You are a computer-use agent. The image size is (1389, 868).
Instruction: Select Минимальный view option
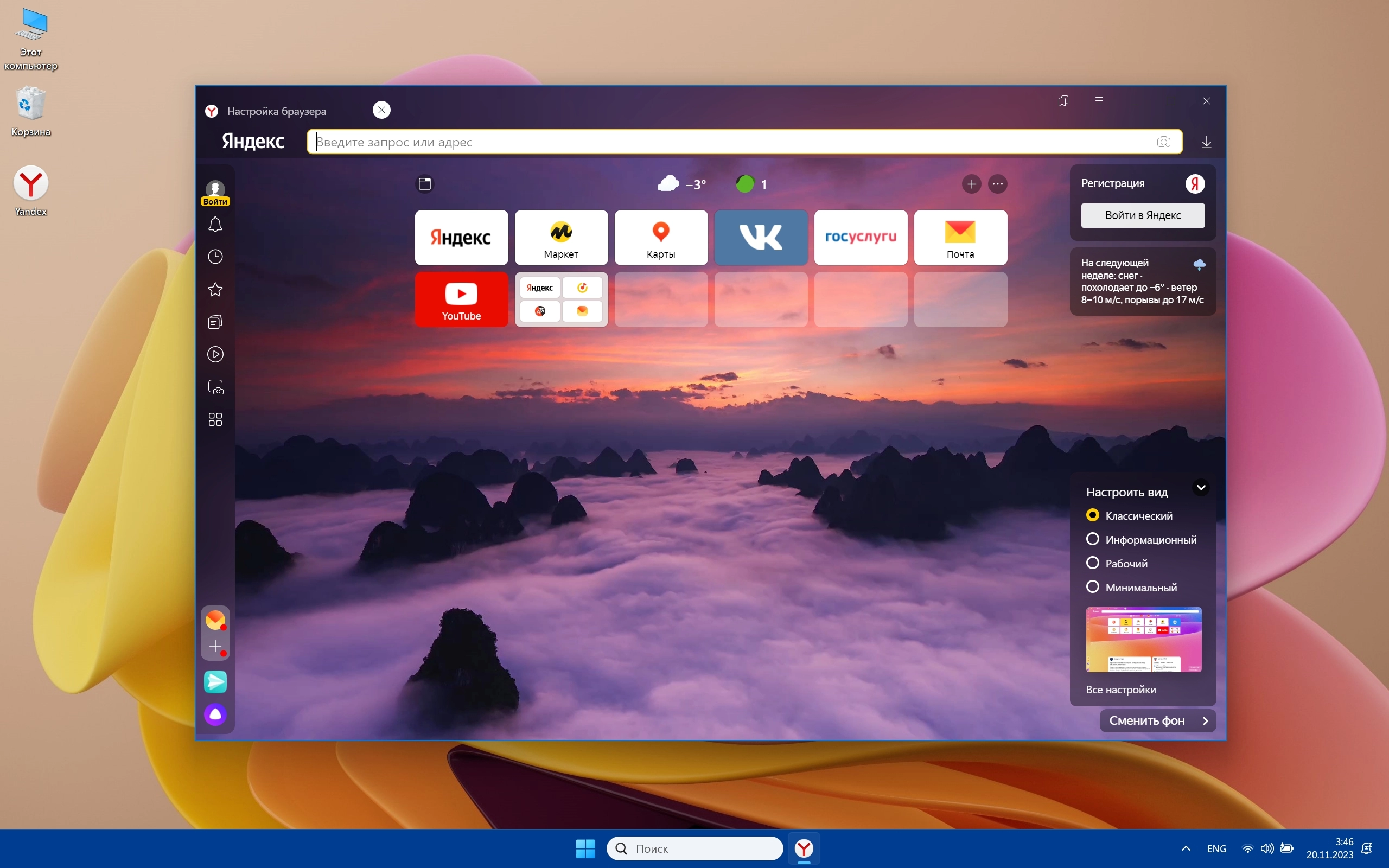[1093, 586]
